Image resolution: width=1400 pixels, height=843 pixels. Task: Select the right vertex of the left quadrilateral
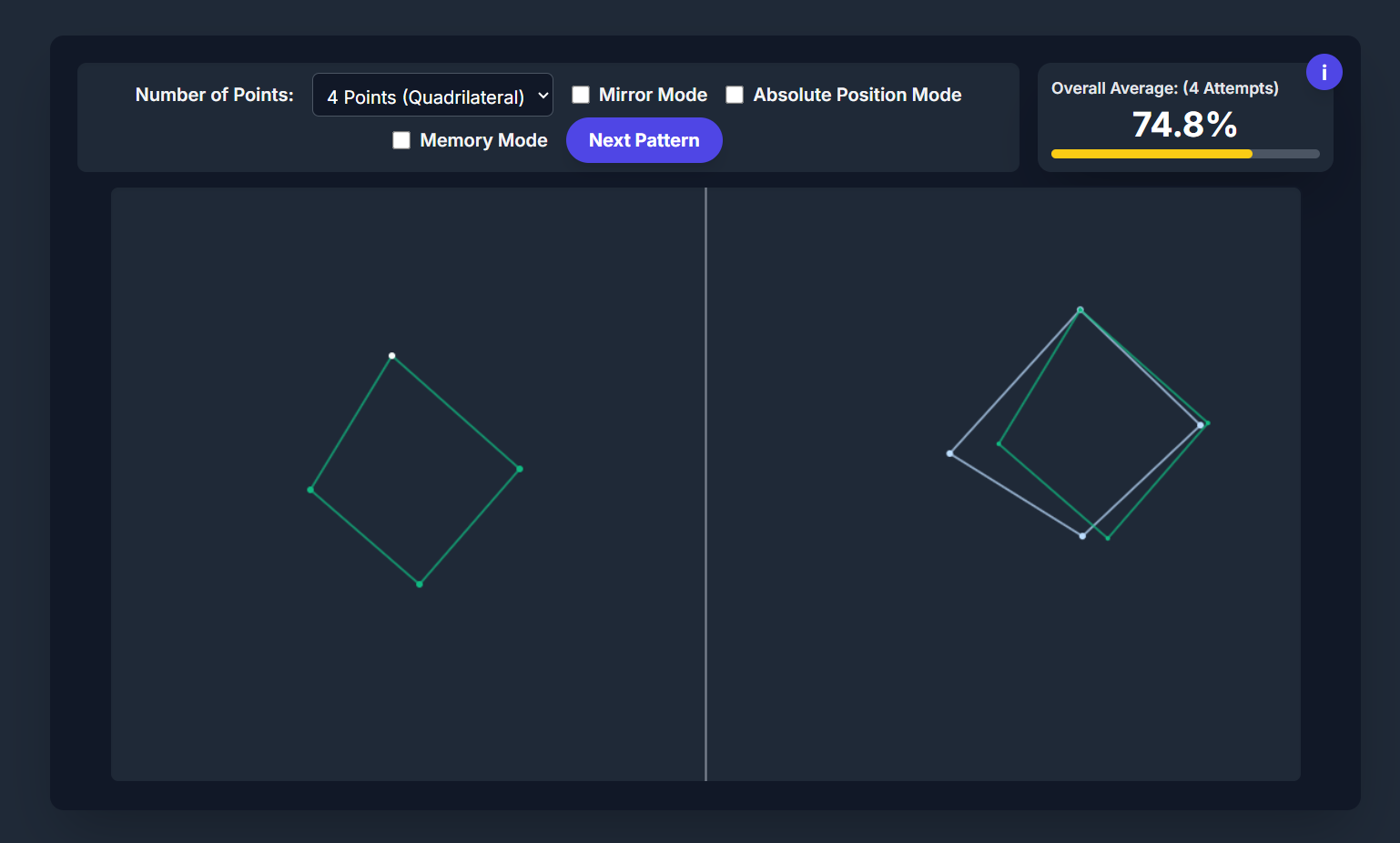520,469
